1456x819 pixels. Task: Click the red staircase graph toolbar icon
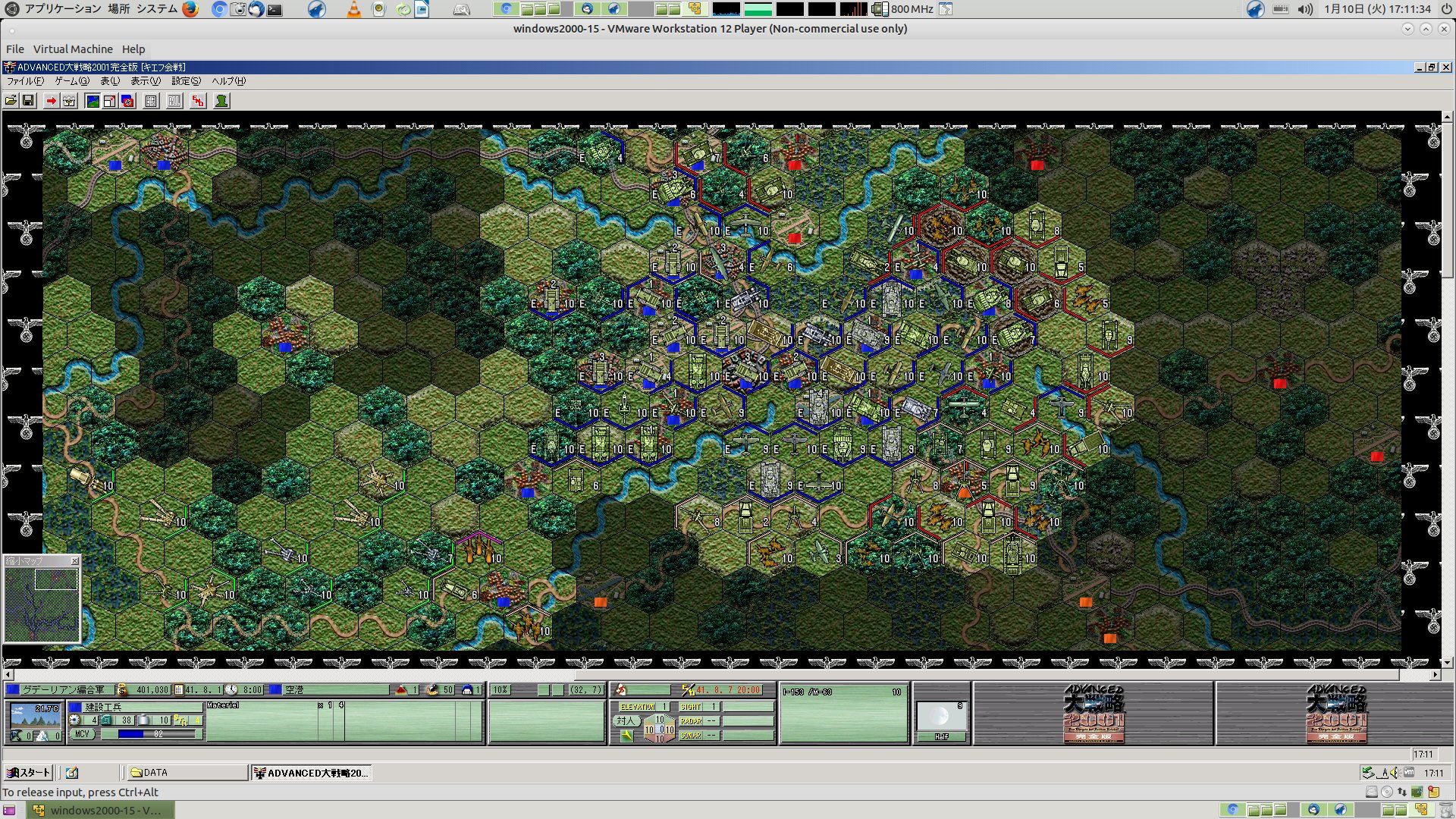pos(198,101)
